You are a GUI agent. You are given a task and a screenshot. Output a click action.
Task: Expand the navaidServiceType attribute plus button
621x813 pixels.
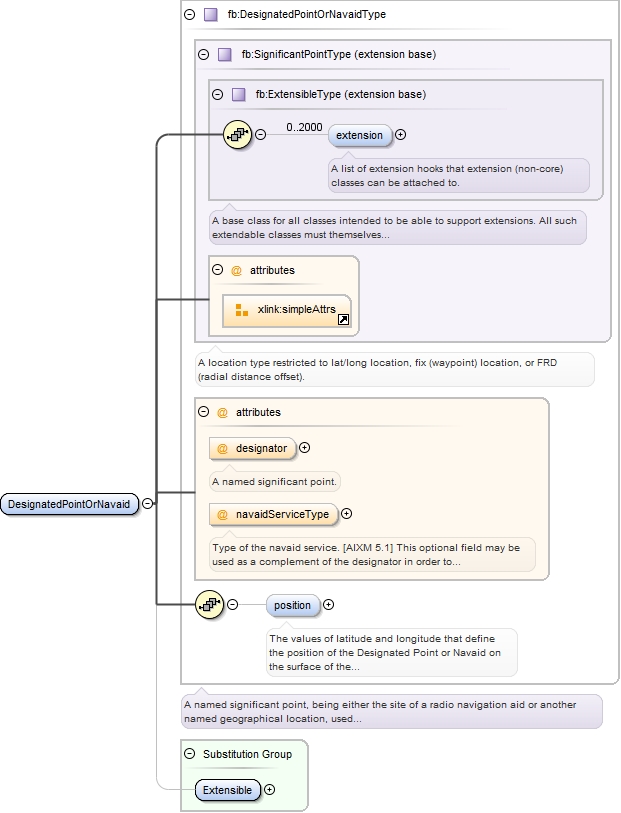point(347,514)
